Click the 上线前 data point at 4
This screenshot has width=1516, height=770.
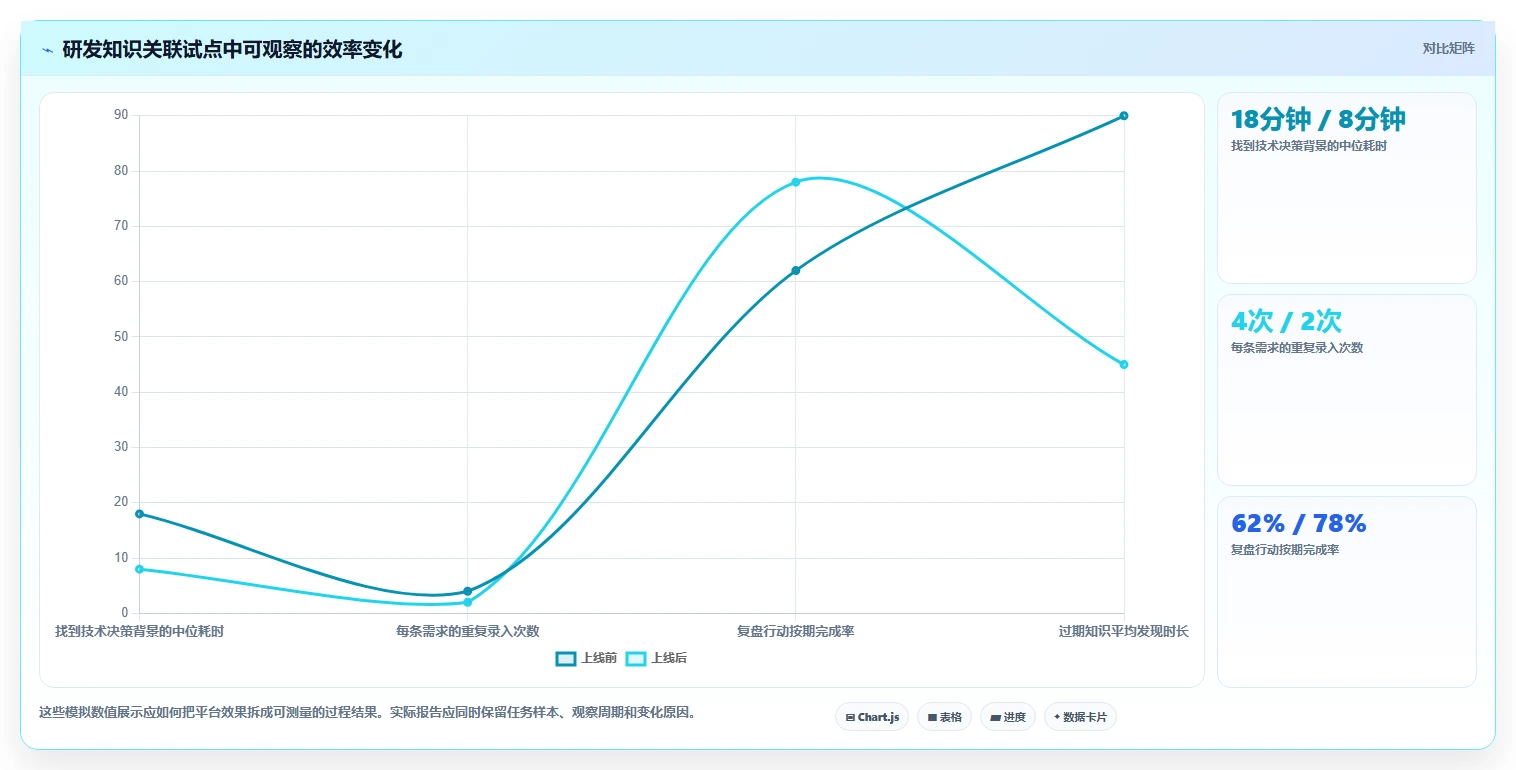point(467,591)
